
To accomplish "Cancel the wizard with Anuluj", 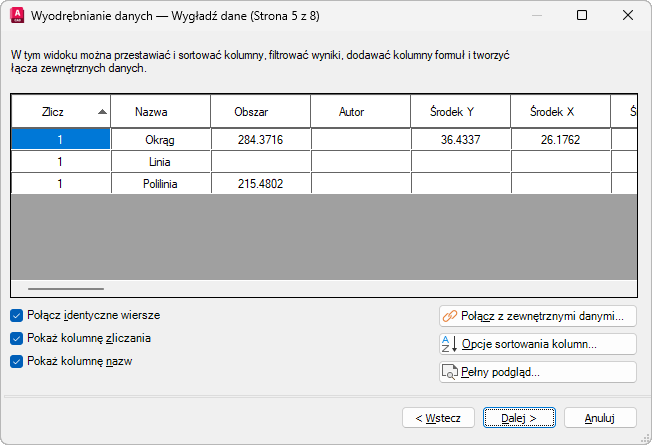I will (x=600, y=417).
